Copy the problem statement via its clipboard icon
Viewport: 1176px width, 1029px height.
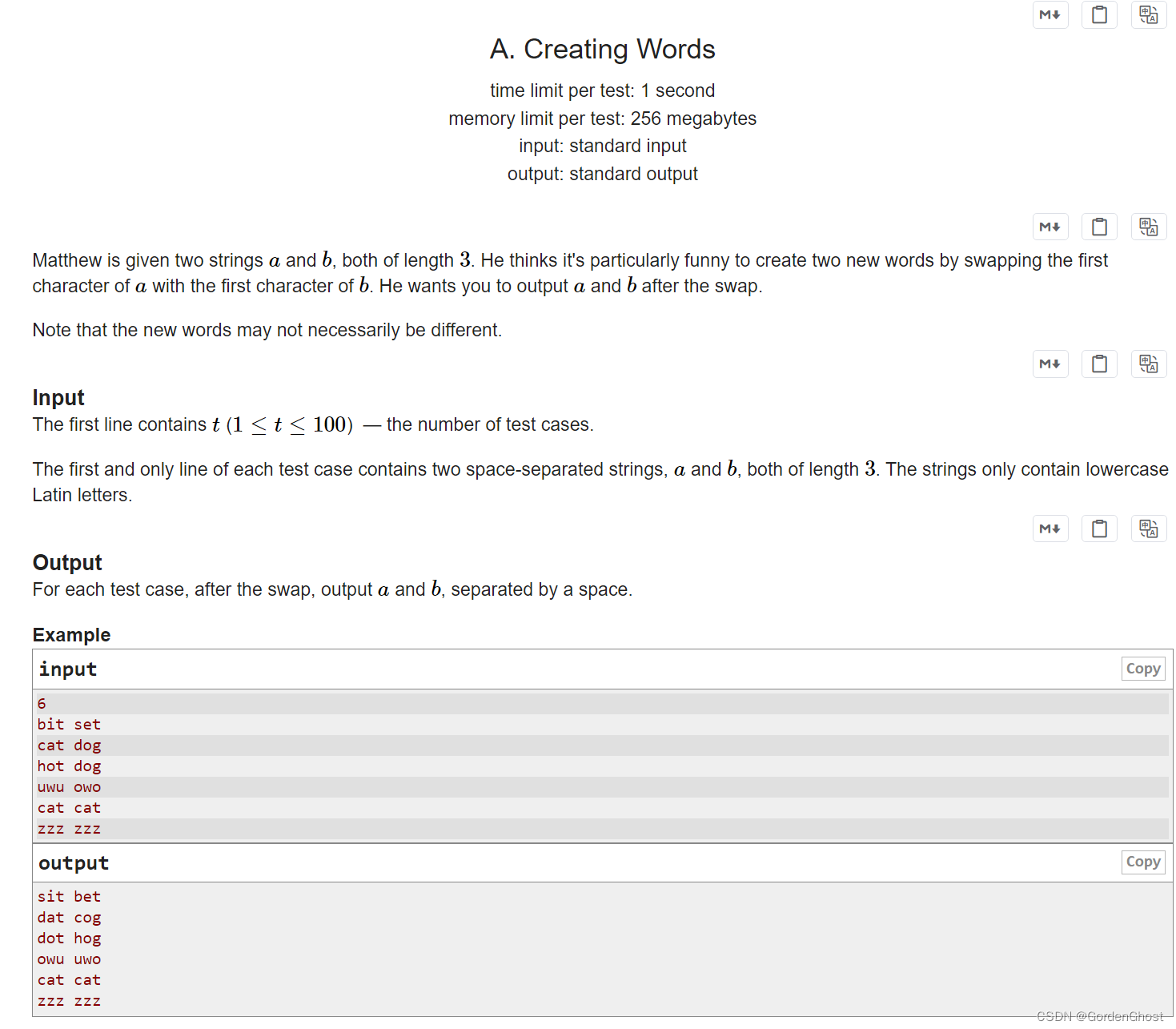click(x=1099, y=227)
